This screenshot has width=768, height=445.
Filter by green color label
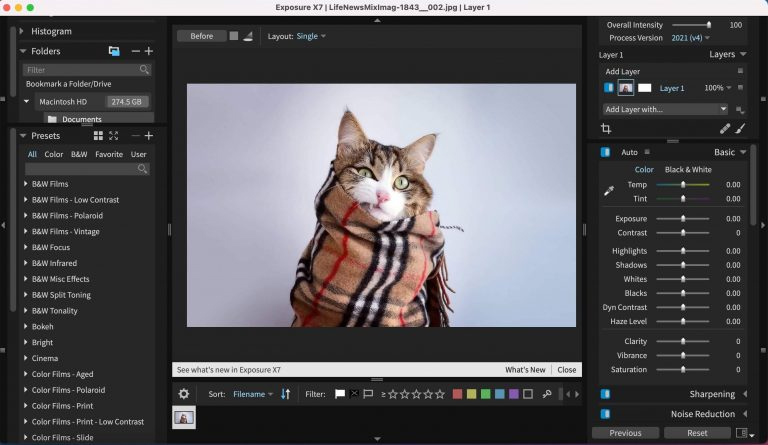(485, 394)
